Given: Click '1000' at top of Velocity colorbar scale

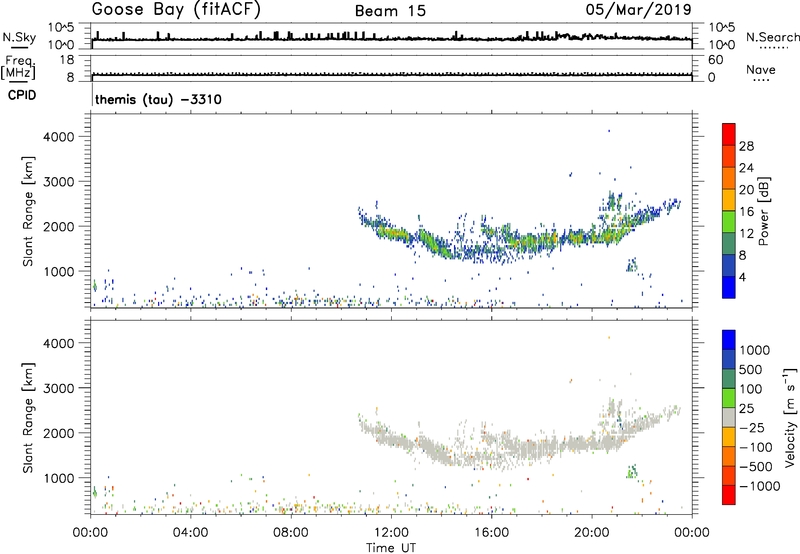Looking at the screenshot, I should (754, 350).
